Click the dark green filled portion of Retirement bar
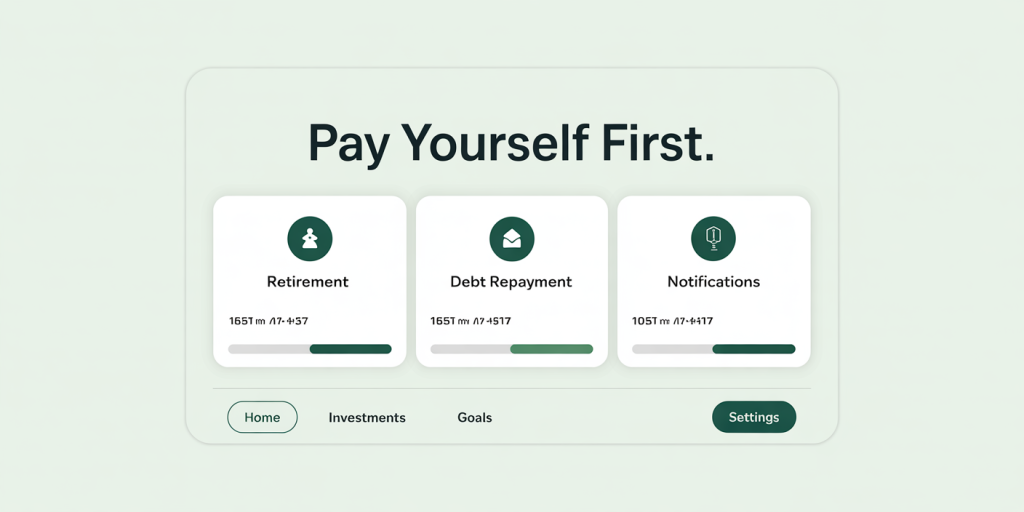This screenshot has height=512, width=1024. (x=351, y=349)
